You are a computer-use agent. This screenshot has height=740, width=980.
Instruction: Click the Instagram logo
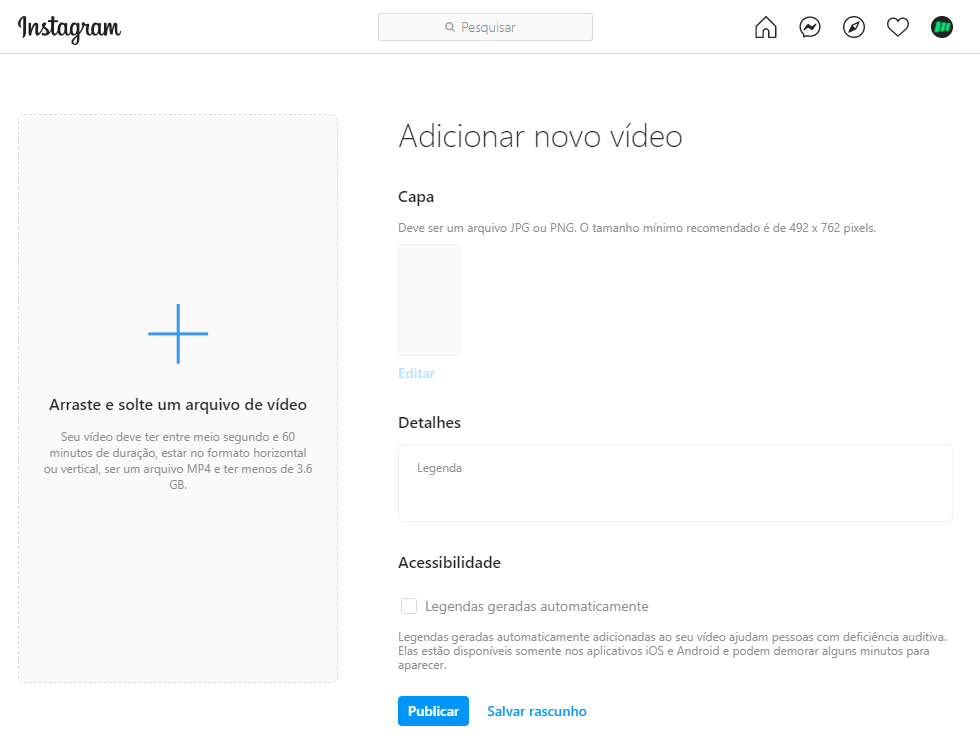click(x=69, y=28)
